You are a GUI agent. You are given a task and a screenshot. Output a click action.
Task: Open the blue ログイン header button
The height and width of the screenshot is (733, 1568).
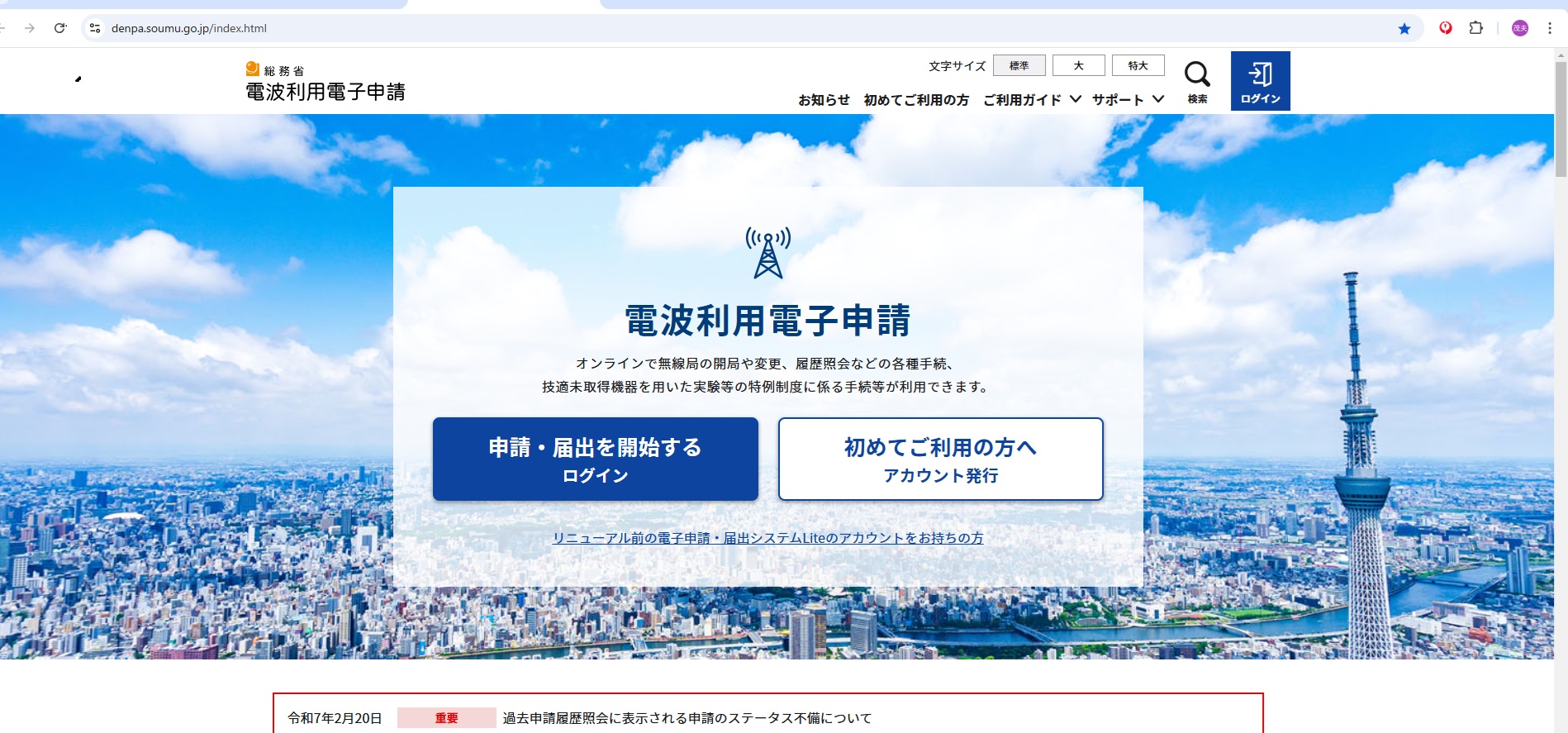click(1260, 81)
